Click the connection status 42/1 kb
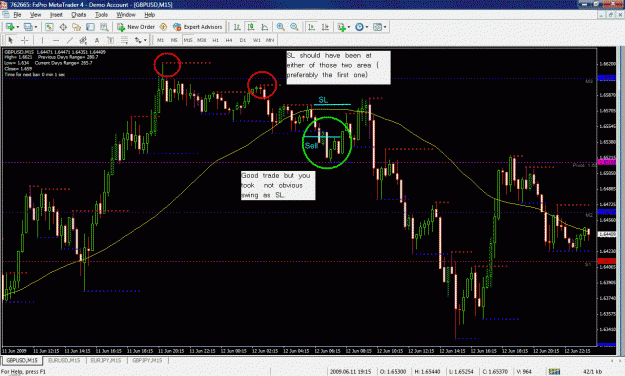Image resolution: width=625 pixels, height=376 pixels. click(593, 372)
